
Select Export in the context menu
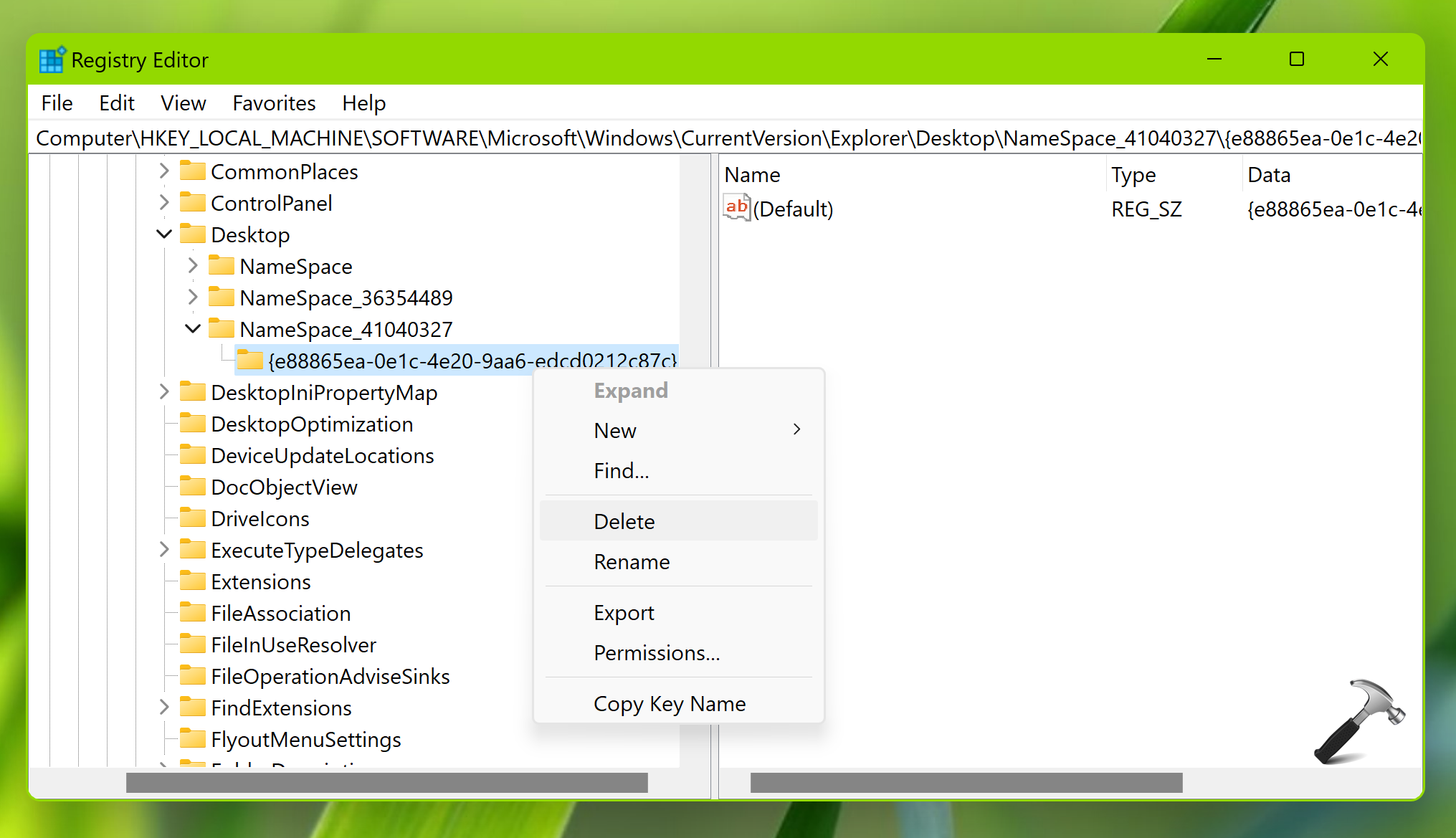click(624, 612)
